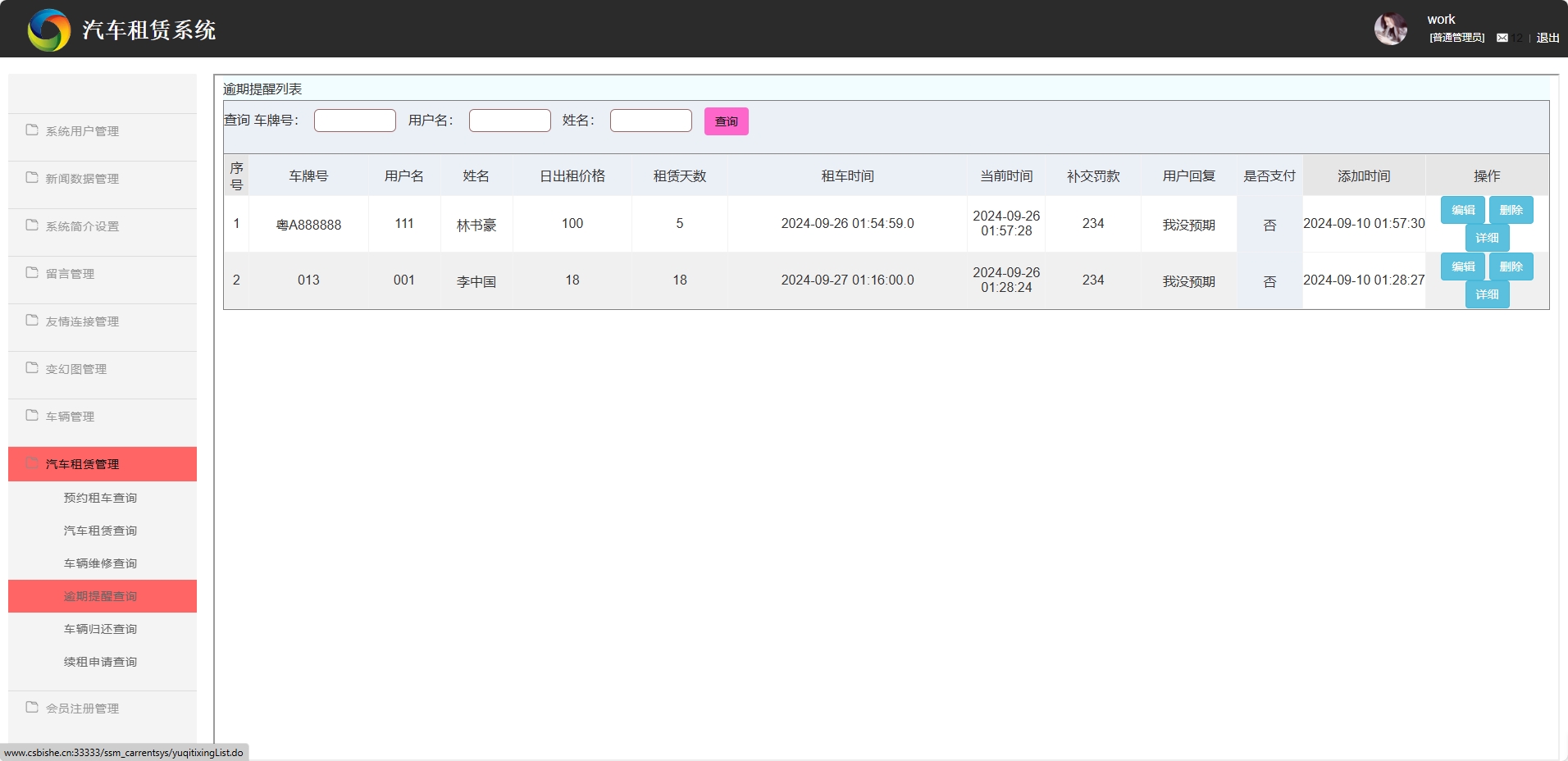Screen dimensions: 1568x761
Task: Click the mail envelope icon in header
Action: pos(1502,38)
